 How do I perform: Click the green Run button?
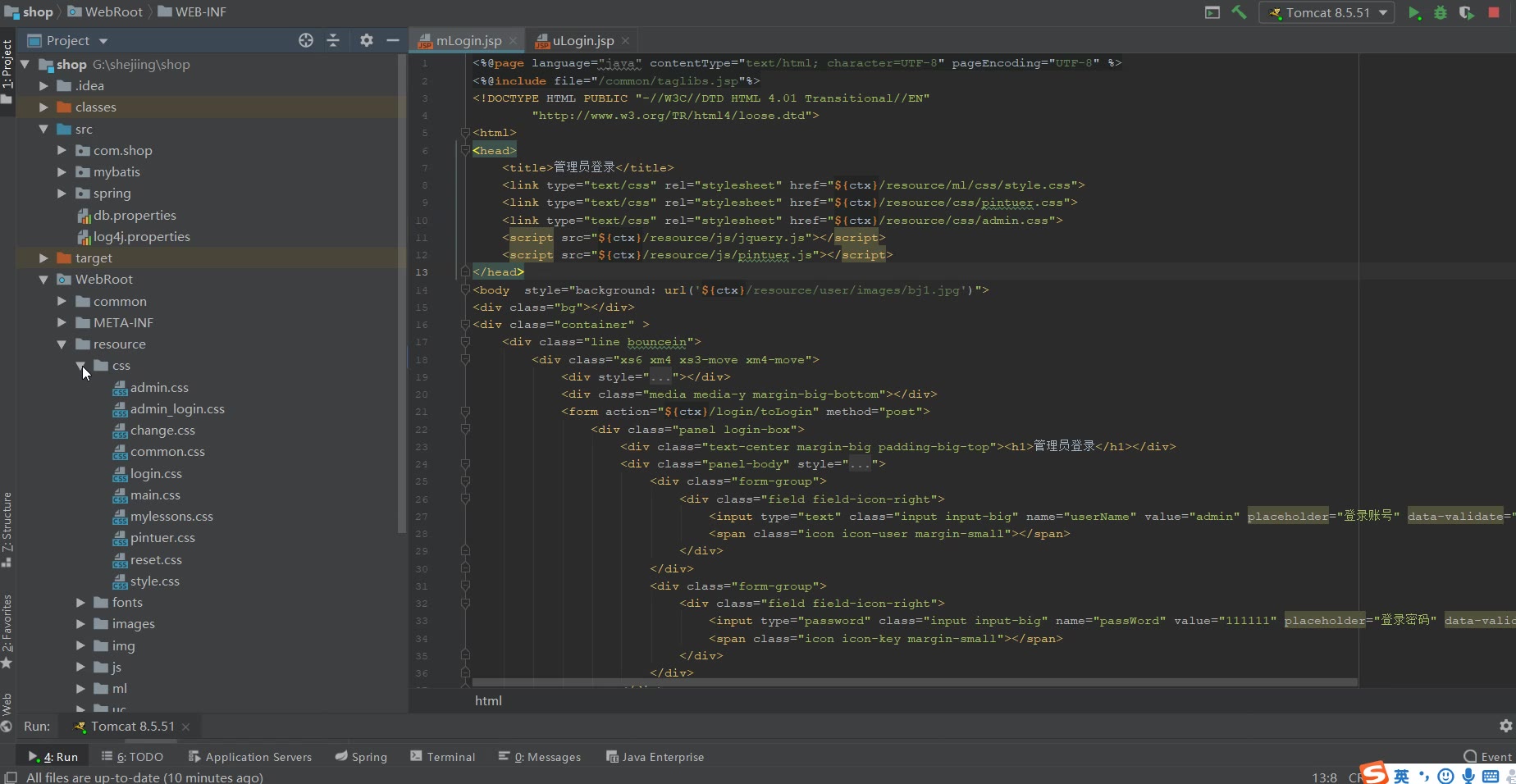click(x=1413, y=12)
